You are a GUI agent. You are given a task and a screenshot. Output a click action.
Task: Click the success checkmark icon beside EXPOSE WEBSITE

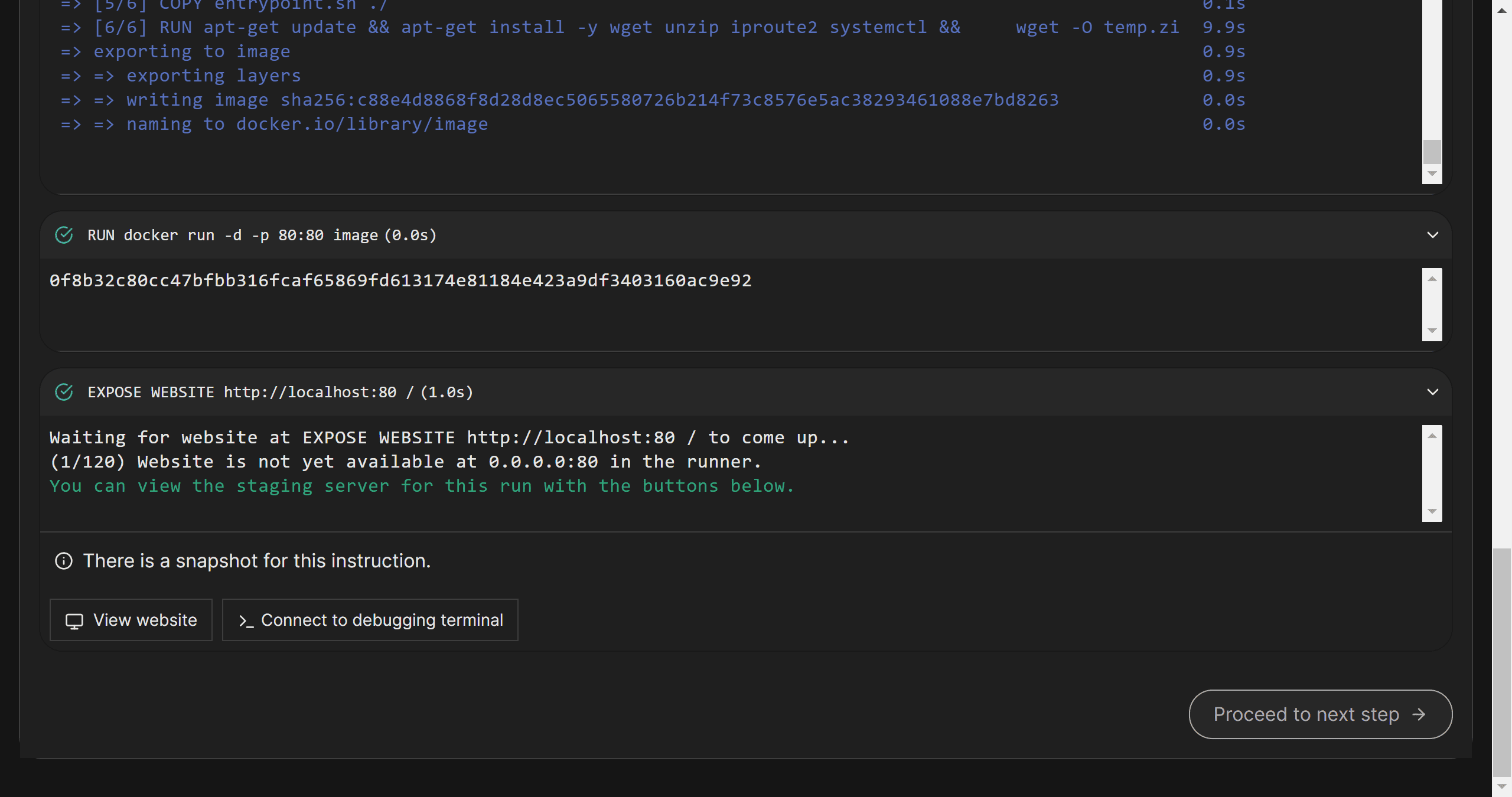(64, 392)
